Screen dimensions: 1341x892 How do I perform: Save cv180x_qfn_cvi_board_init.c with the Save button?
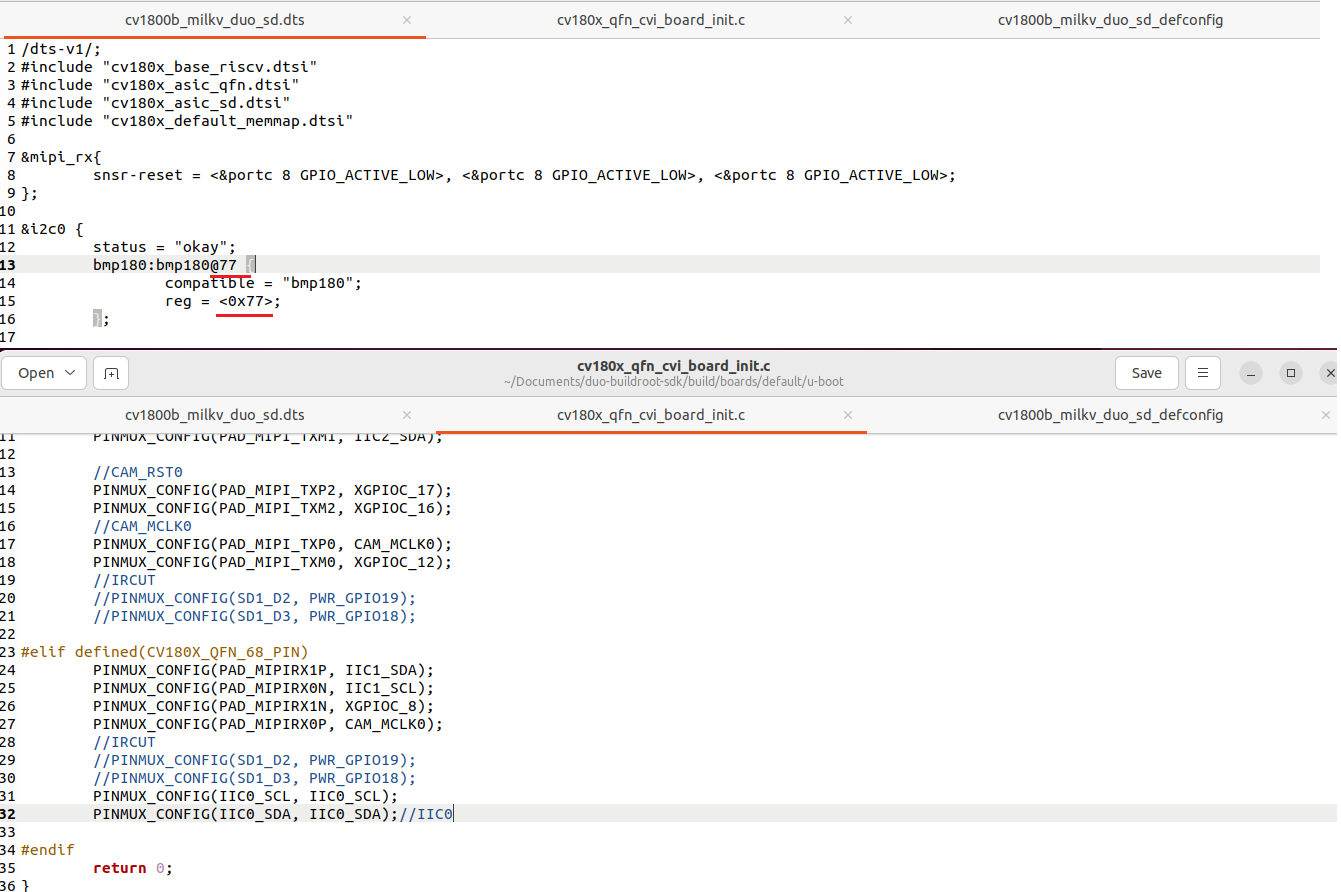[1146, 373]
